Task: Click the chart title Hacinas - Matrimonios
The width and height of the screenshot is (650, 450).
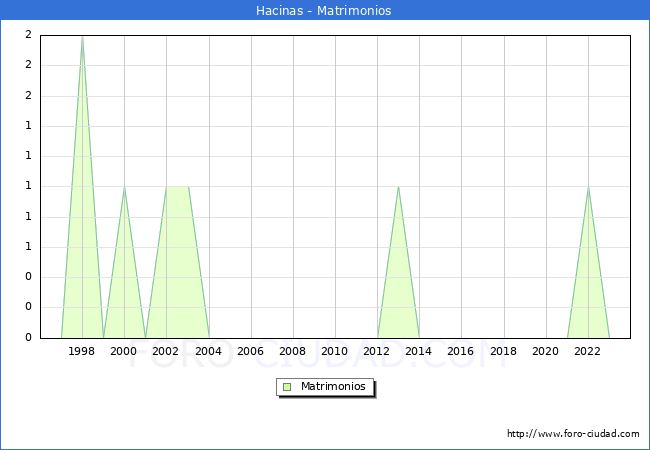Action: (323, 10)
